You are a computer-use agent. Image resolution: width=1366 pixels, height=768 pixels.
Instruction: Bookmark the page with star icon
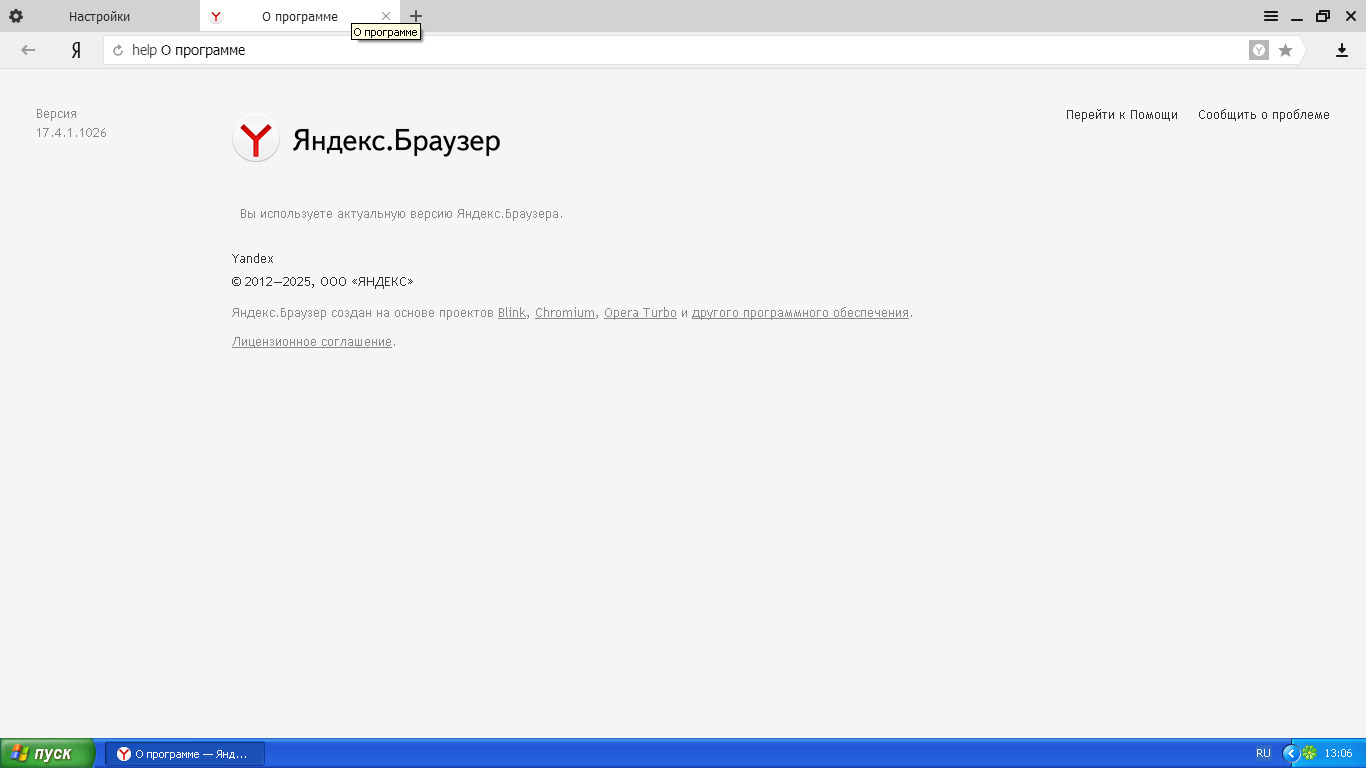[x=1286, y=50]
